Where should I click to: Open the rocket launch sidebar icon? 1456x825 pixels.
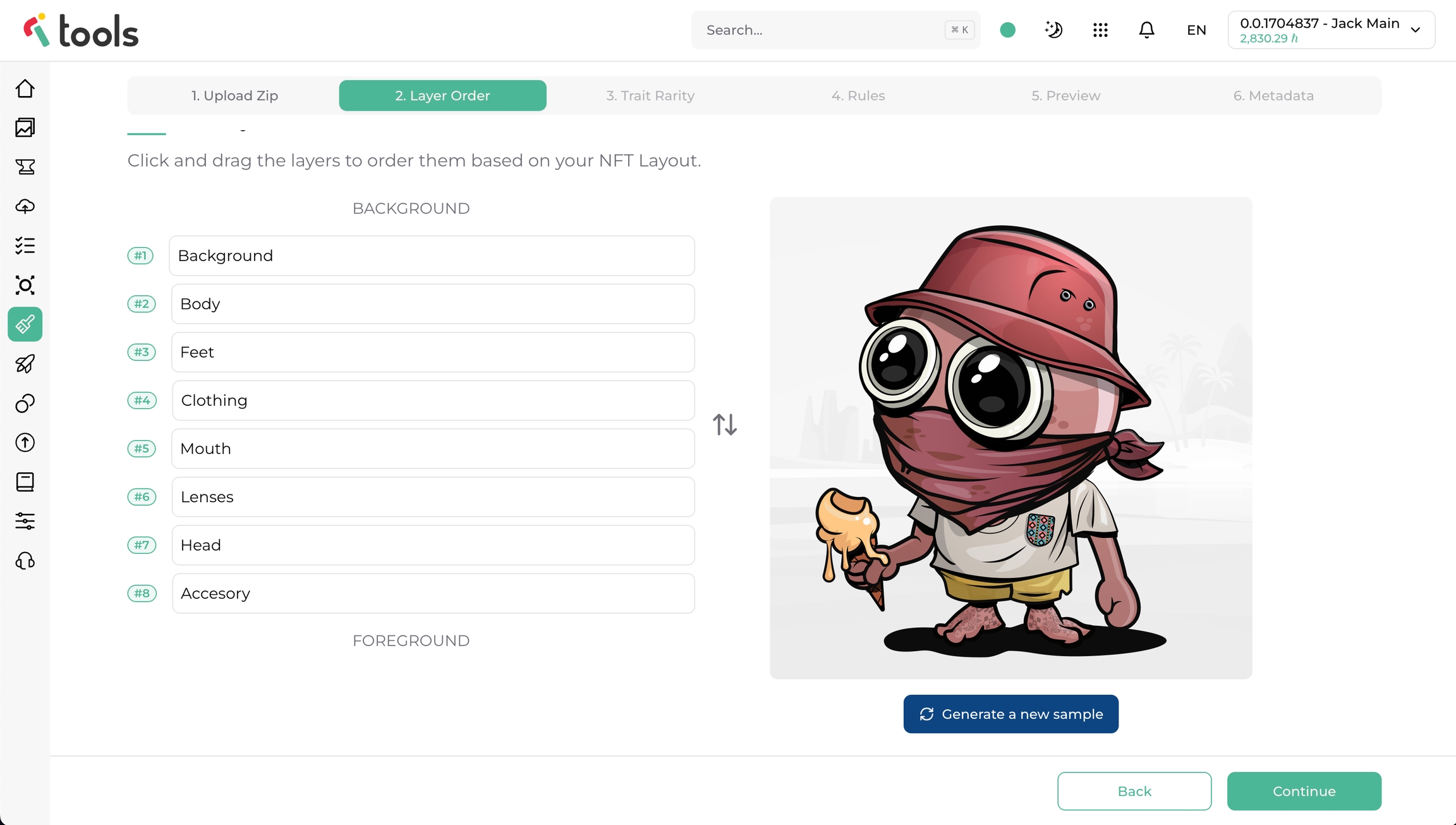(25, 364)
